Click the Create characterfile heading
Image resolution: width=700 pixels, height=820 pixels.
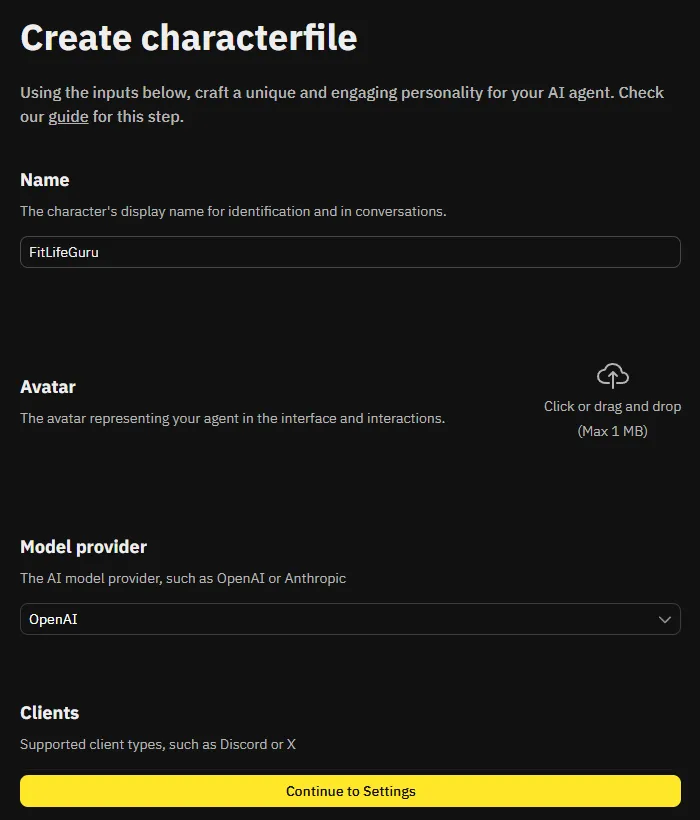(x=189, y=38)
